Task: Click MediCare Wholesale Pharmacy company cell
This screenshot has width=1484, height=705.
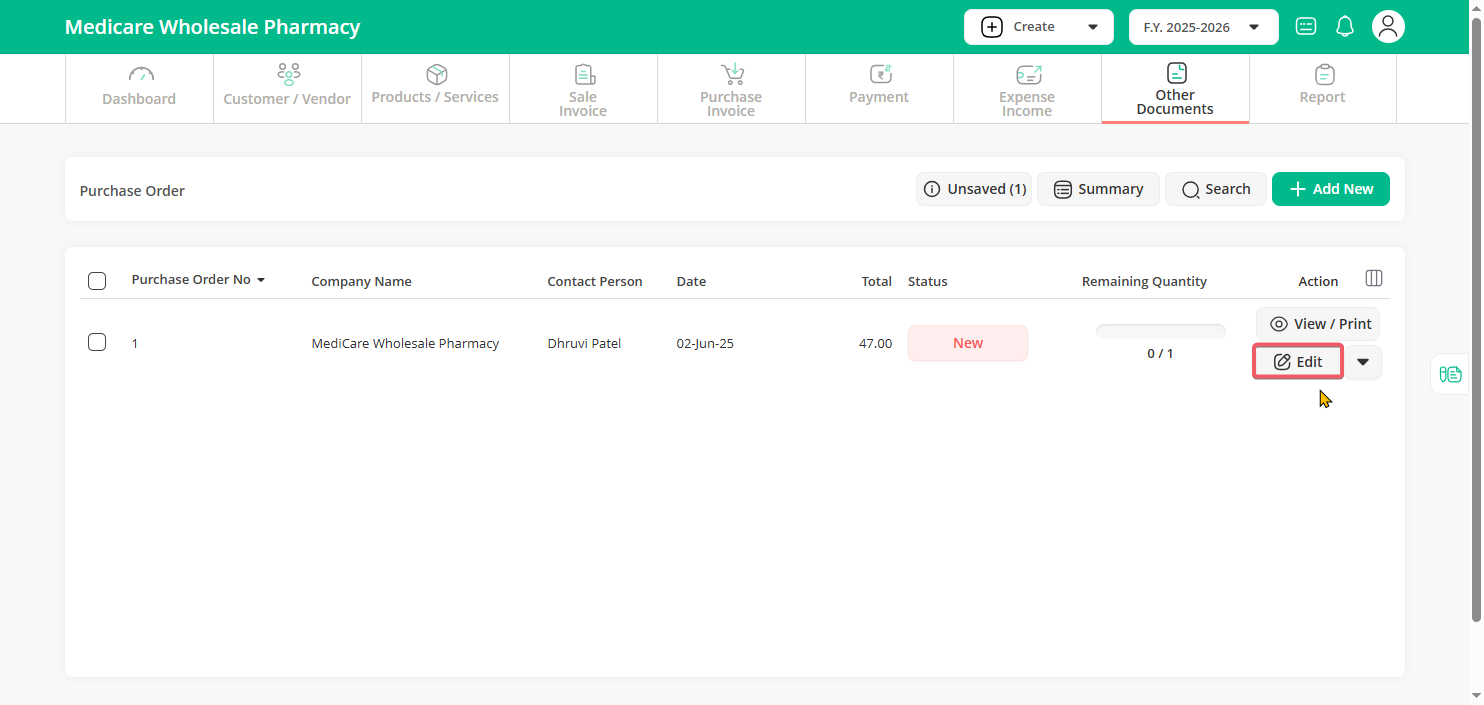Action: (405, 343)
